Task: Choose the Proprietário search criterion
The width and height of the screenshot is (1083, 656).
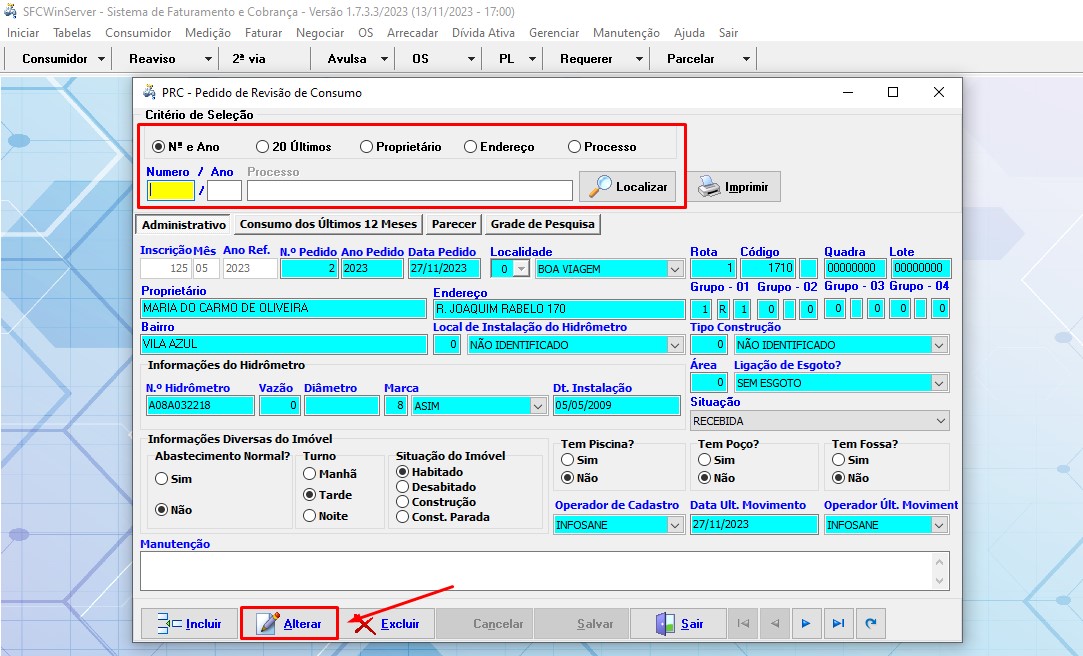Action: (x=367, y=147)
